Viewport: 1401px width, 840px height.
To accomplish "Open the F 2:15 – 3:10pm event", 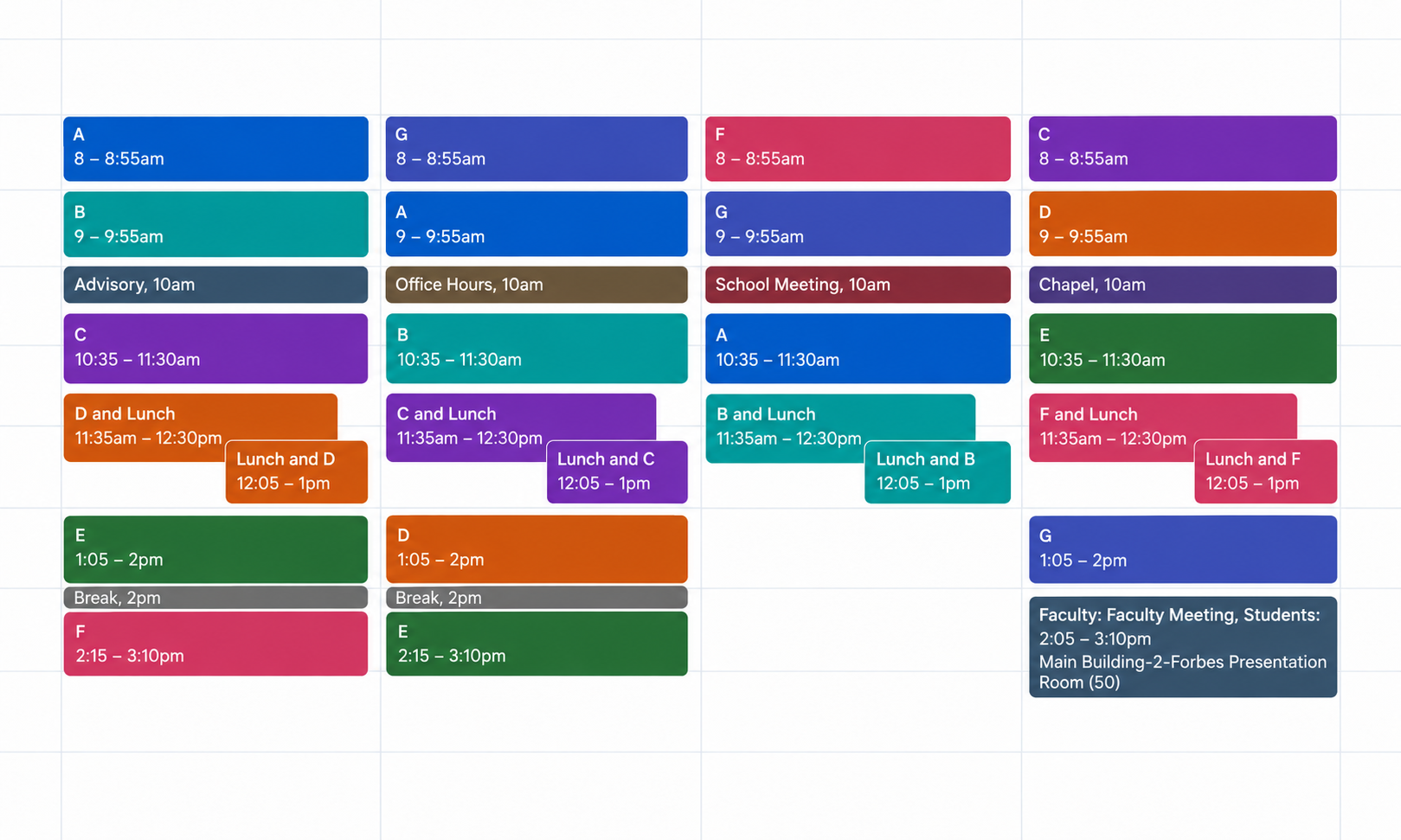I will pos(215,644).
